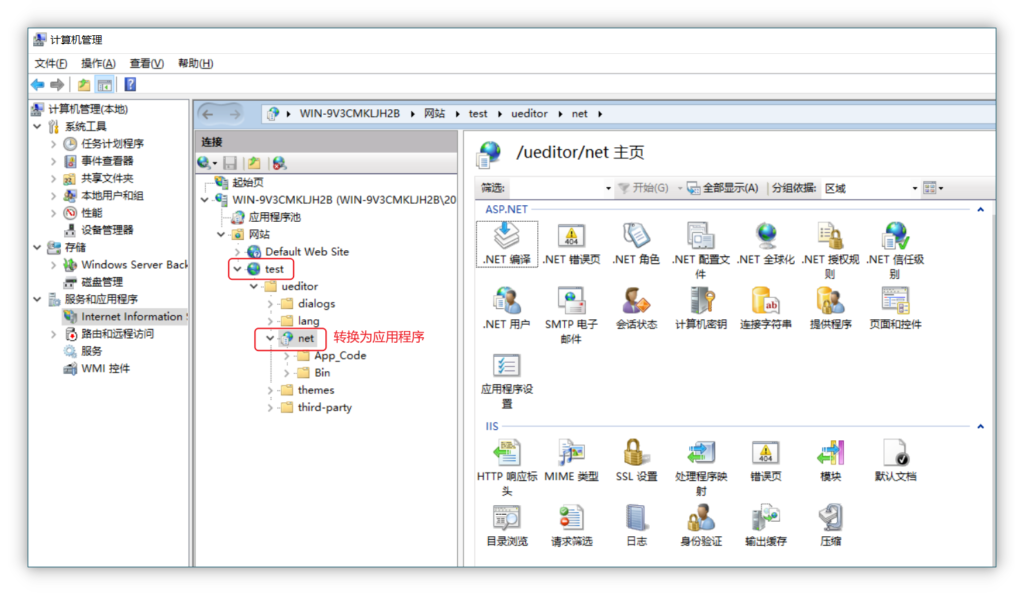Select 磁盘管理 in left tree
Image resolution: width=1024 pixels, height=595 pixels.
[102, 282]
